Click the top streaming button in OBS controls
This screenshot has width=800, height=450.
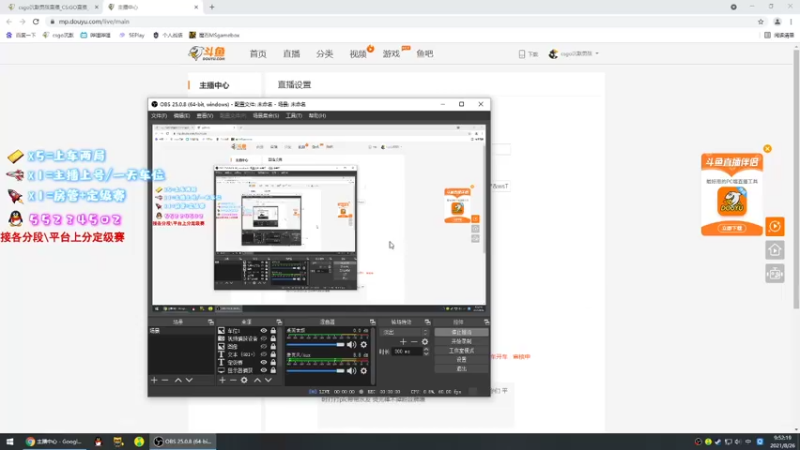click(x=461, y=332)
